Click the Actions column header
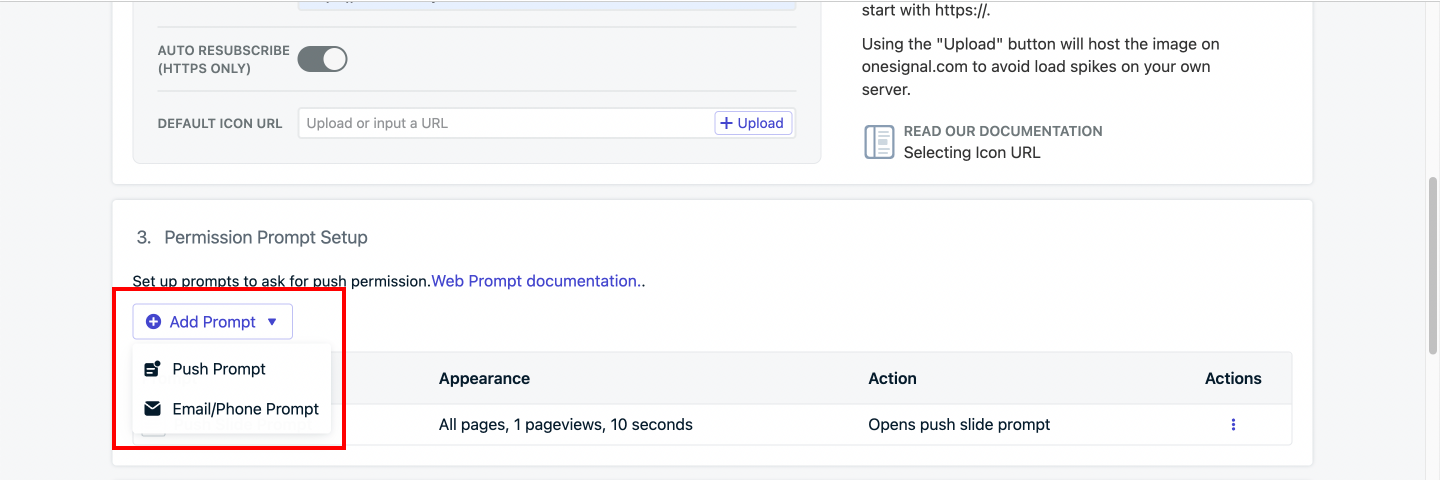This screenshot has height=480, width=1440. point(1233,378)
